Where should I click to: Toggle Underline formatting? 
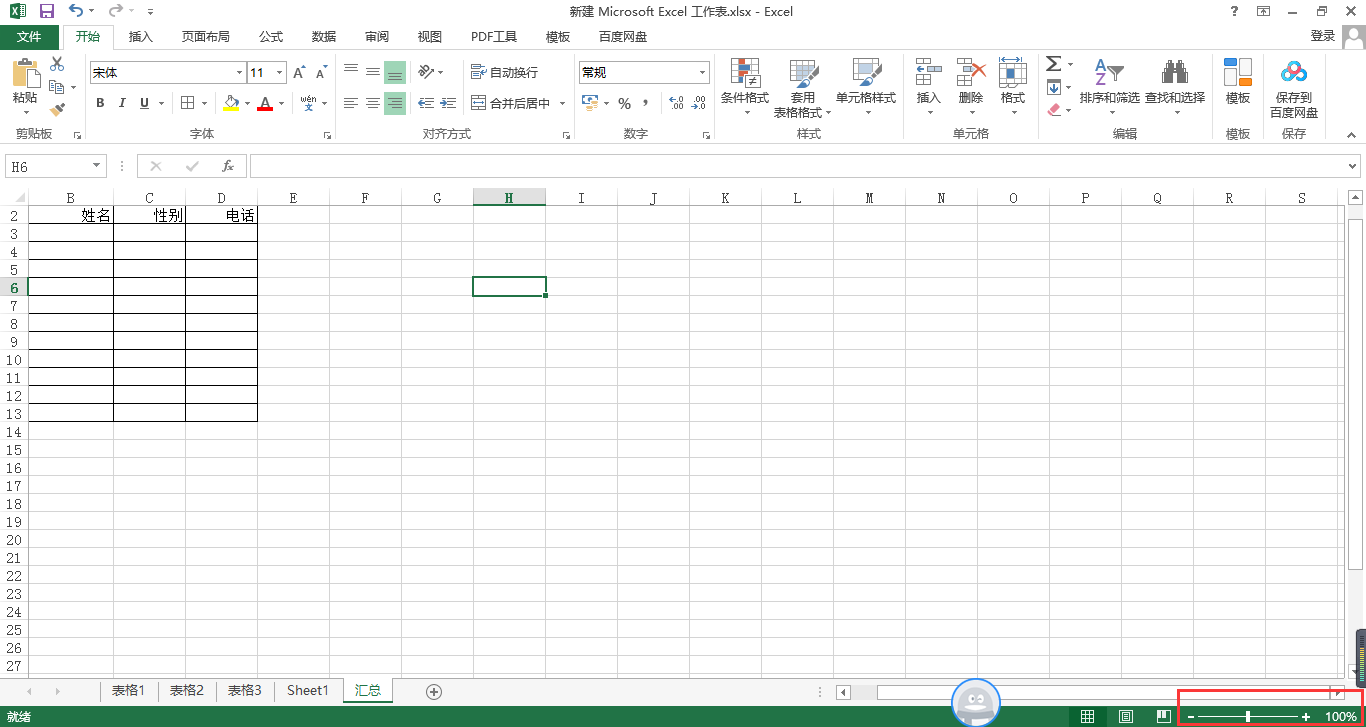click(144, 103)
